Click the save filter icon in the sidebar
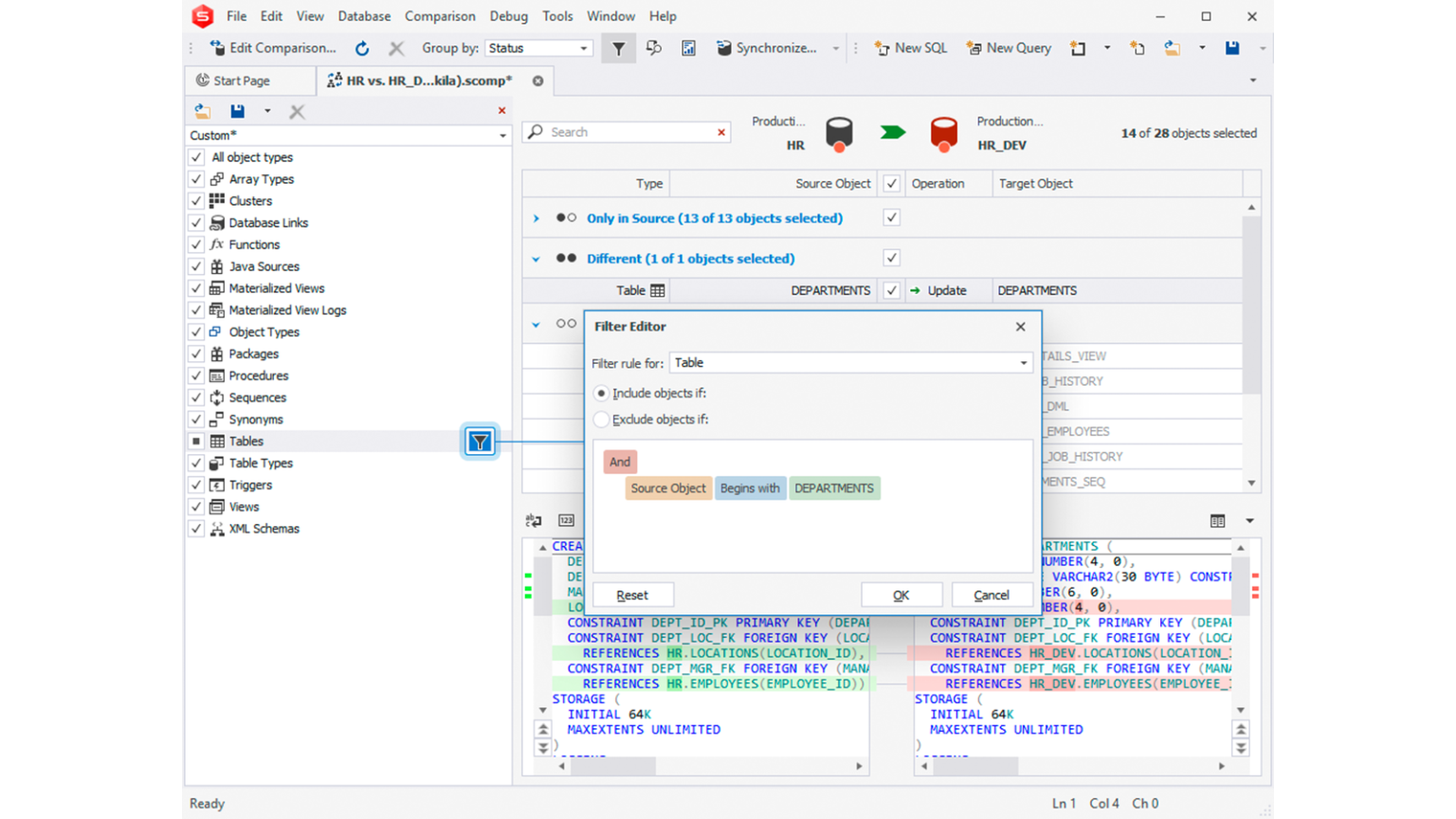The image size is (1456, 819). (237, 110)
